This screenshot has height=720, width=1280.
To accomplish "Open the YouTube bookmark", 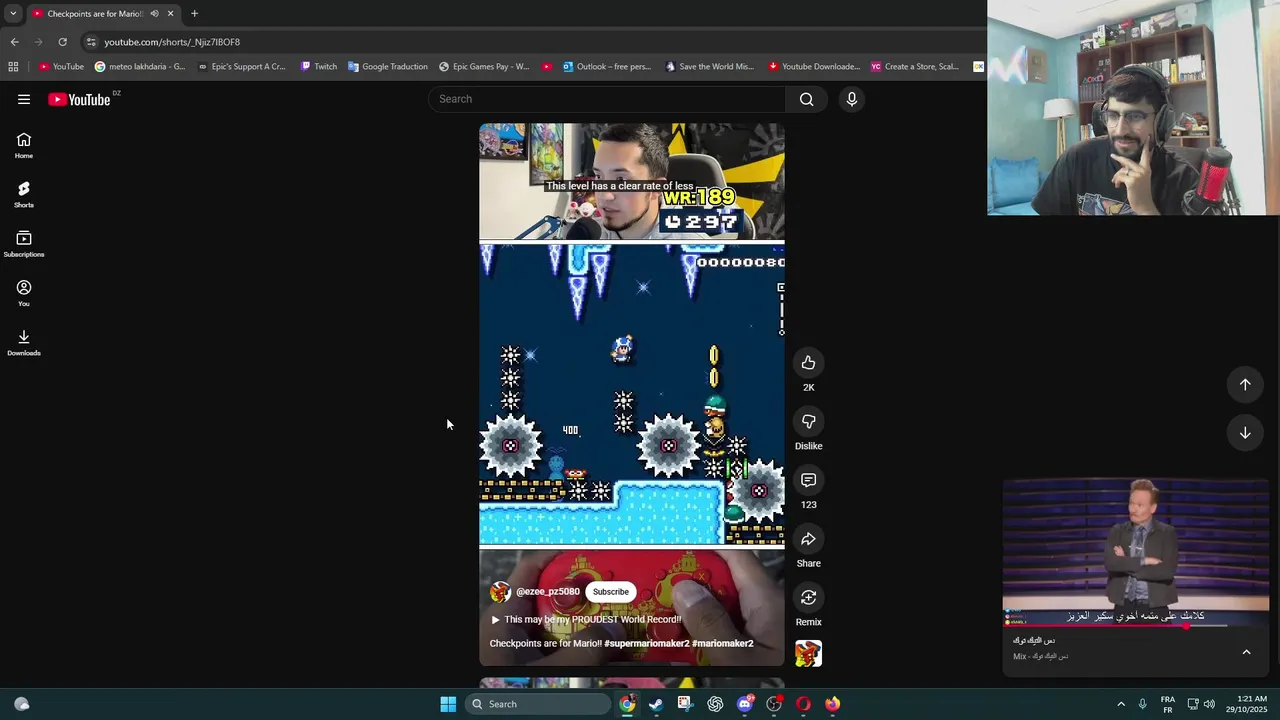I will (x=61, y=67).
